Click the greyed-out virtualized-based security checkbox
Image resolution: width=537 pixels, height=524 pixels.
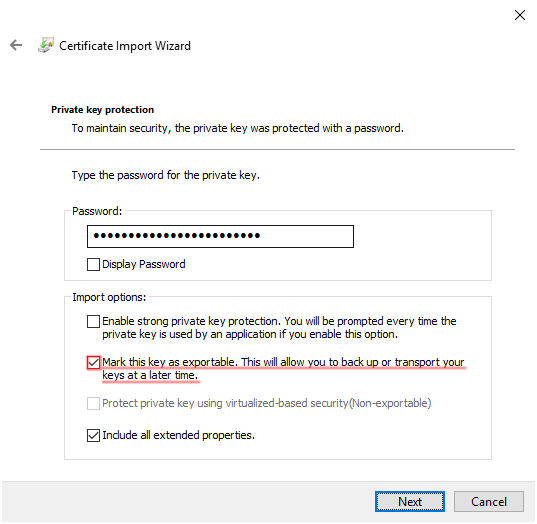[x=93, y=403]
